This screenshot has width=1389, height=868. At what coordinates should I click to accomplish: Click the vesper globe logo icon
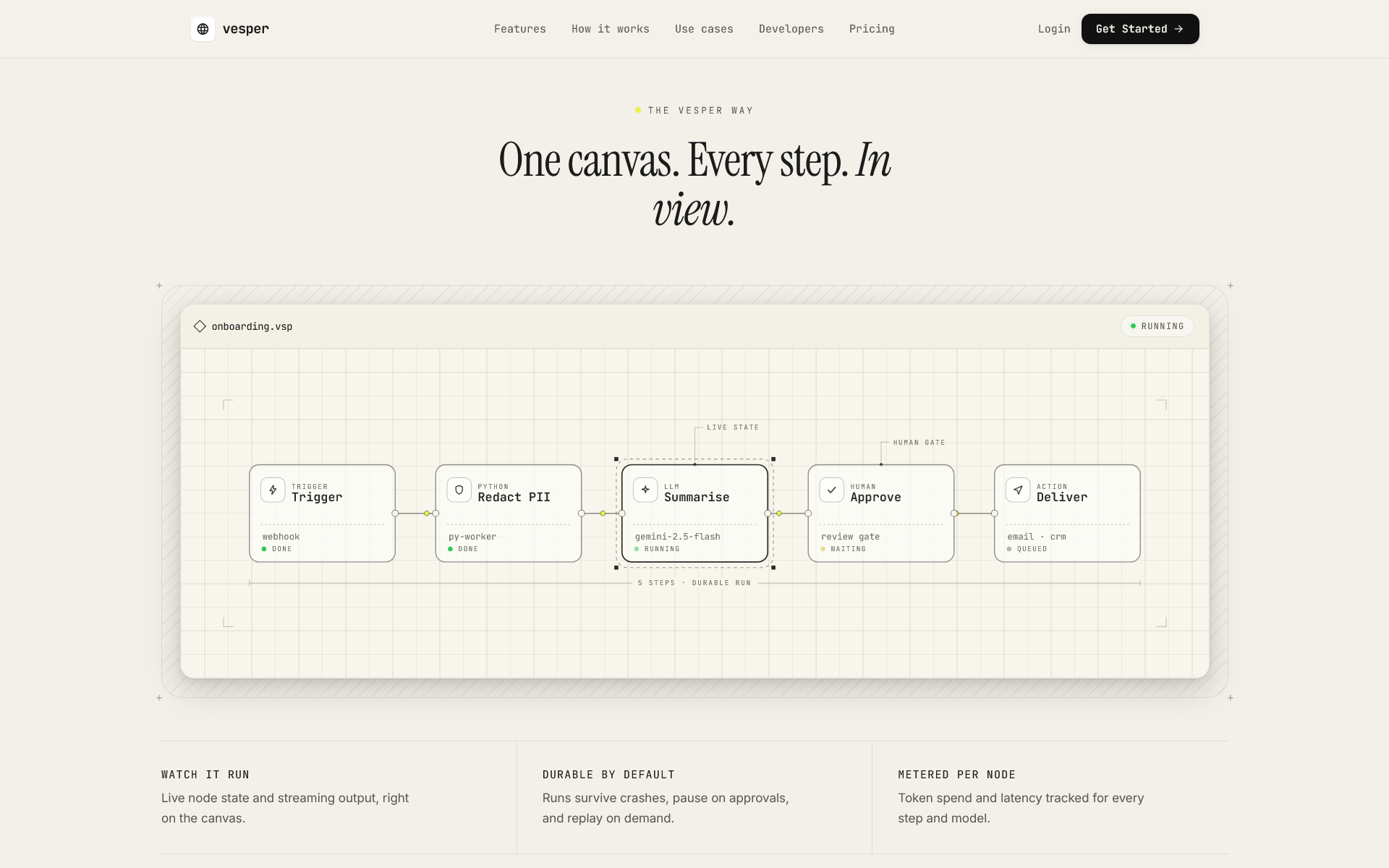(203, 29)
